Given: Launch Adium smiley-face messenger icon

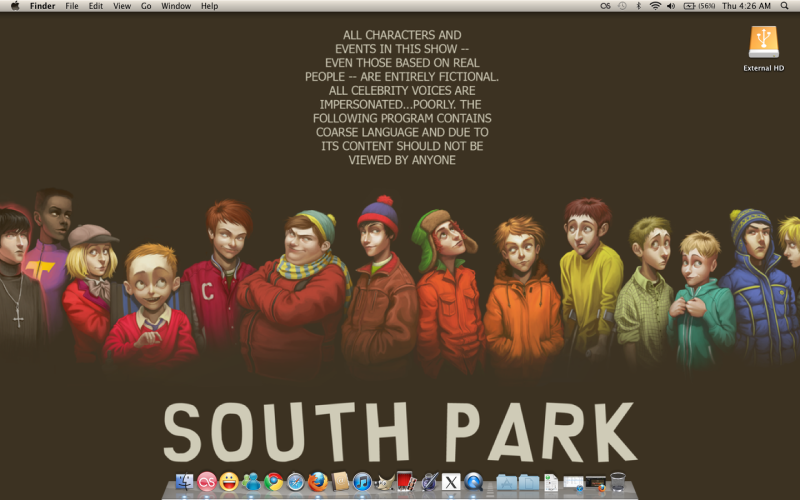Looking at the screenshot, I should coord(229,482).
